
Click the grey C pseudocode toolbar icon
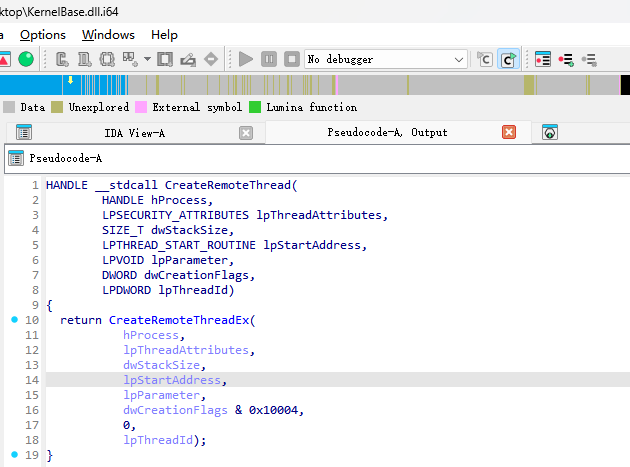click(485, 59)
